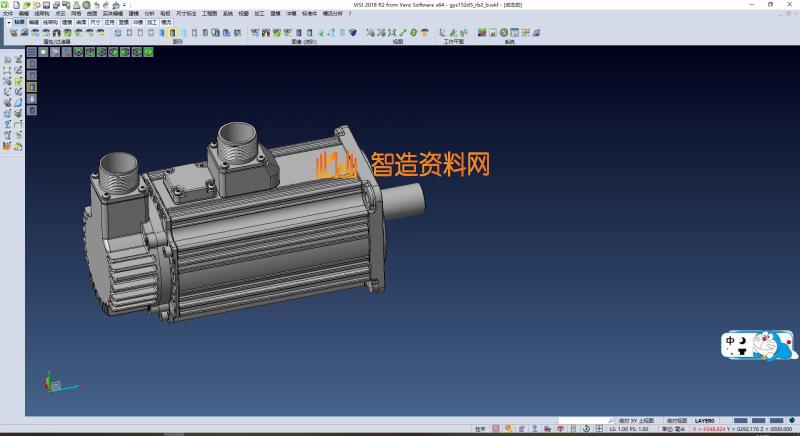Switch to the 尺寸 ribbon tab

pyautogui.click(x=95, y=22)
